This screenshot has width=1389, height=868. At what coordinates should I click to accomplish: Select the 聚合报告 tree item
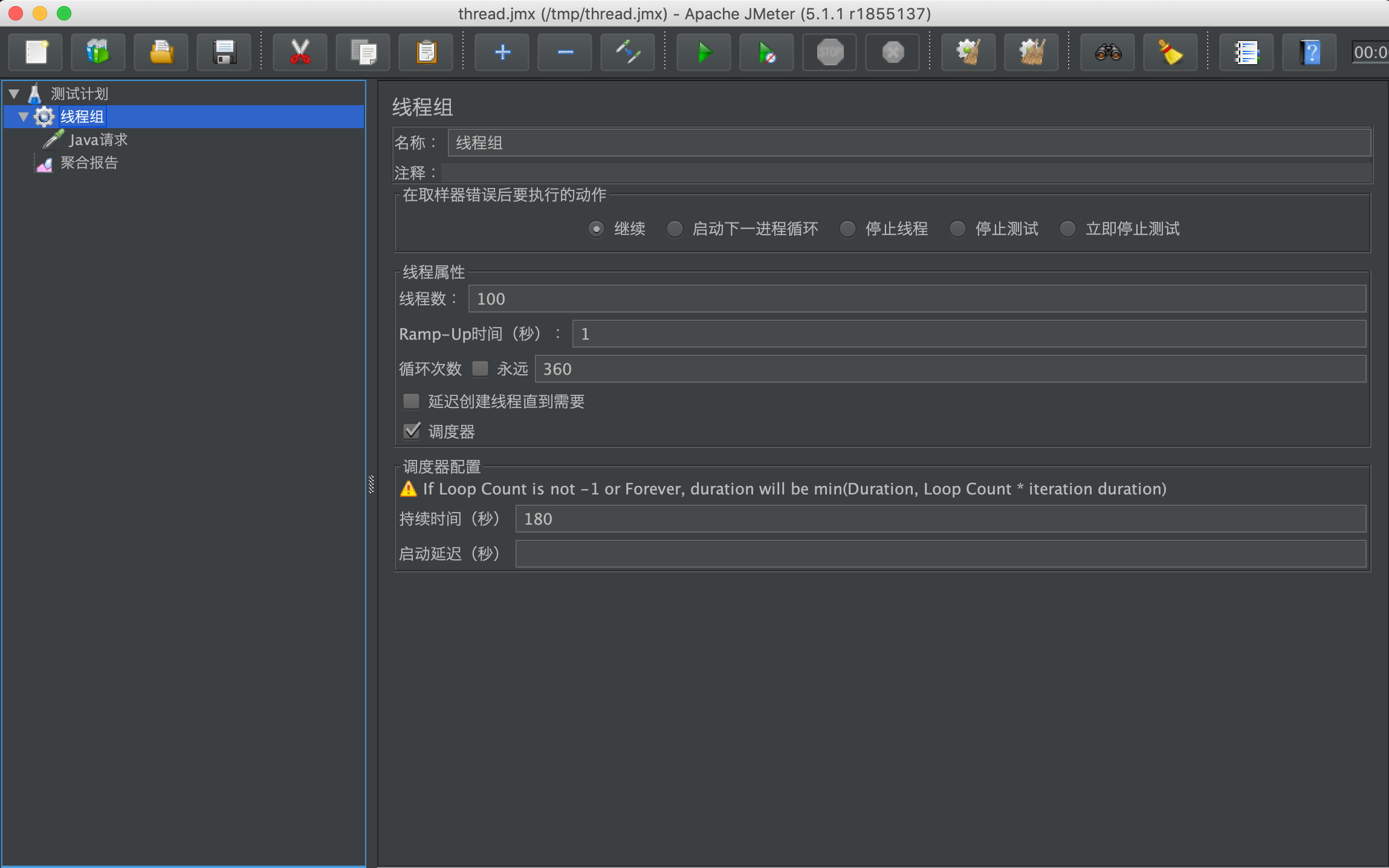coord(89,163)
